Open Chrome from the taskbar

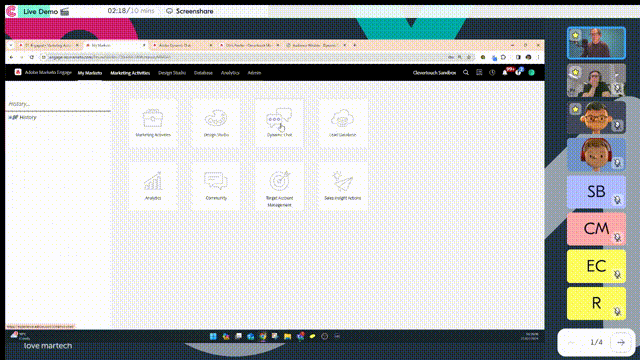(263, 336)
